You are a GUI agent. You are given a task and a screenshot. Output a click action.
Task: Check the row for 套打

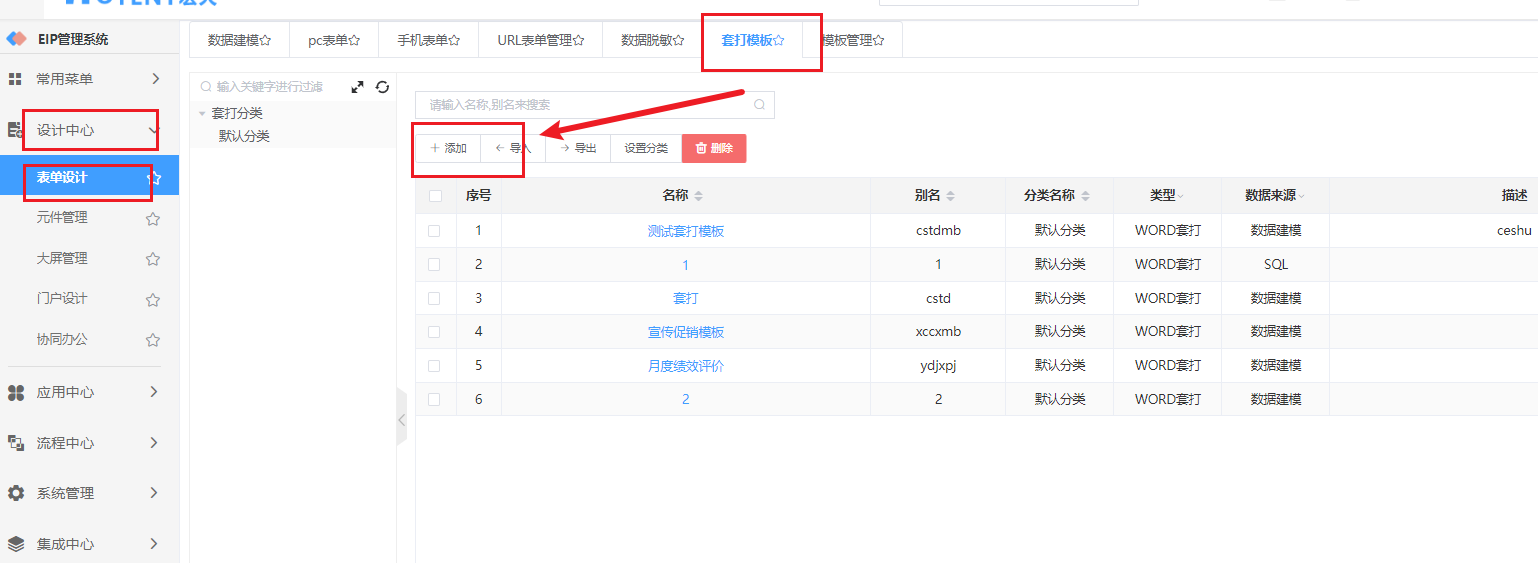pyautogui.click(x=434, y=298)
